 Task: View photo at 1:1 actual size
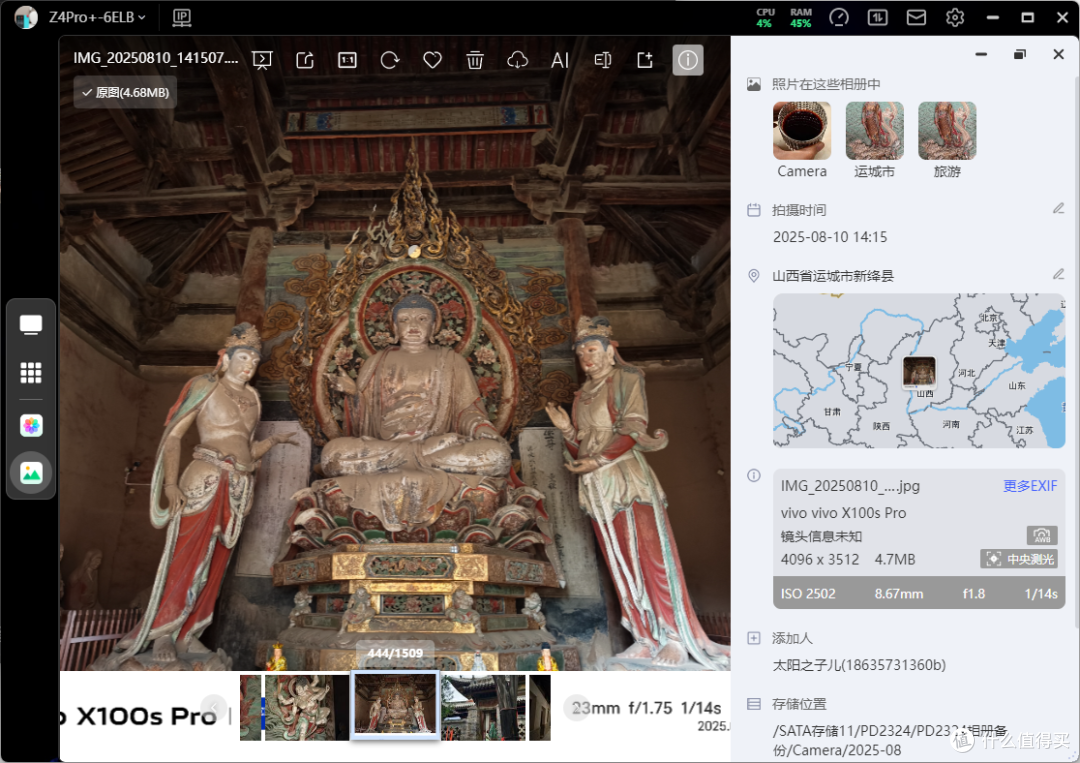click(x=348, y=61)
